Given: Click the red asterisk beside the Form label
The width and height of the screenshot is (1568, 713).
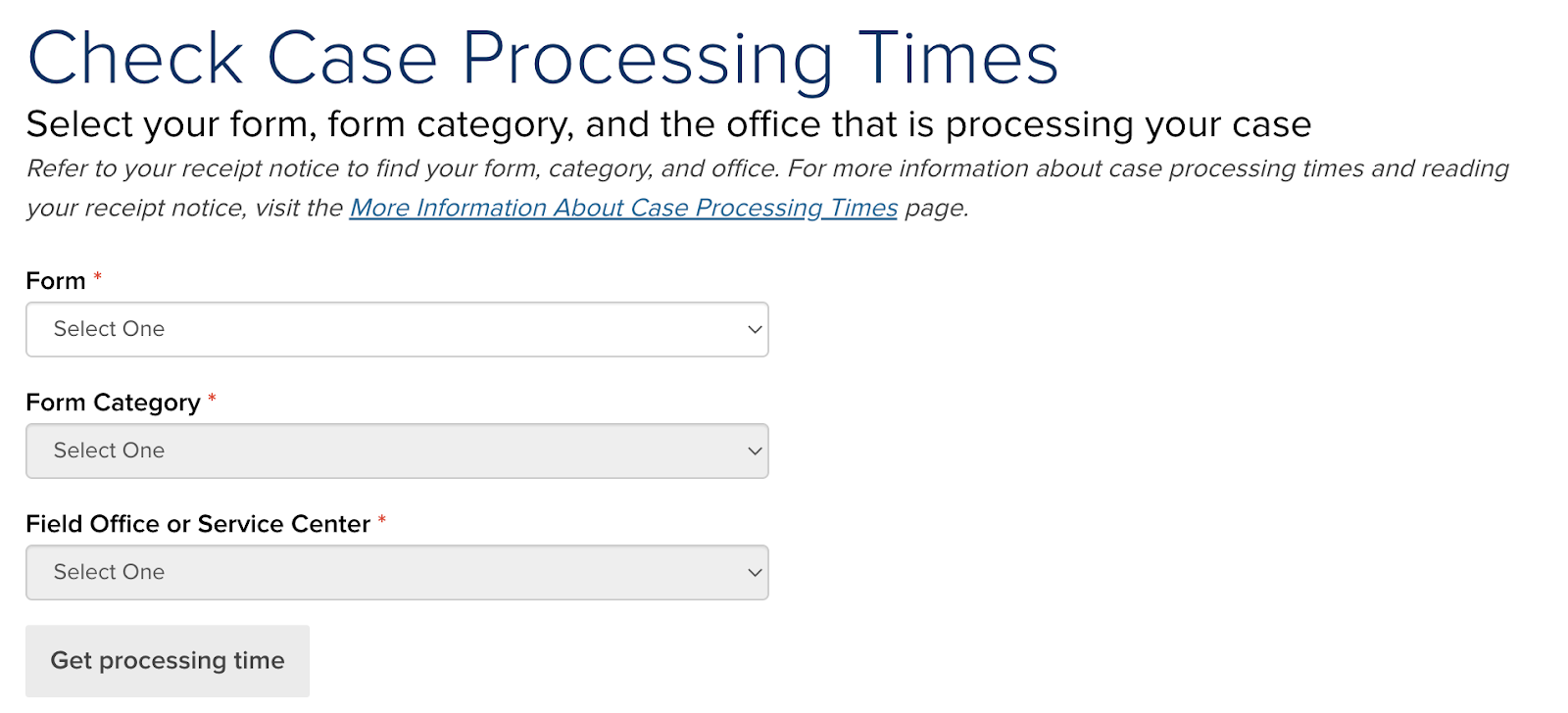Looking at the screenshot, I should click(x=97, y=277).
